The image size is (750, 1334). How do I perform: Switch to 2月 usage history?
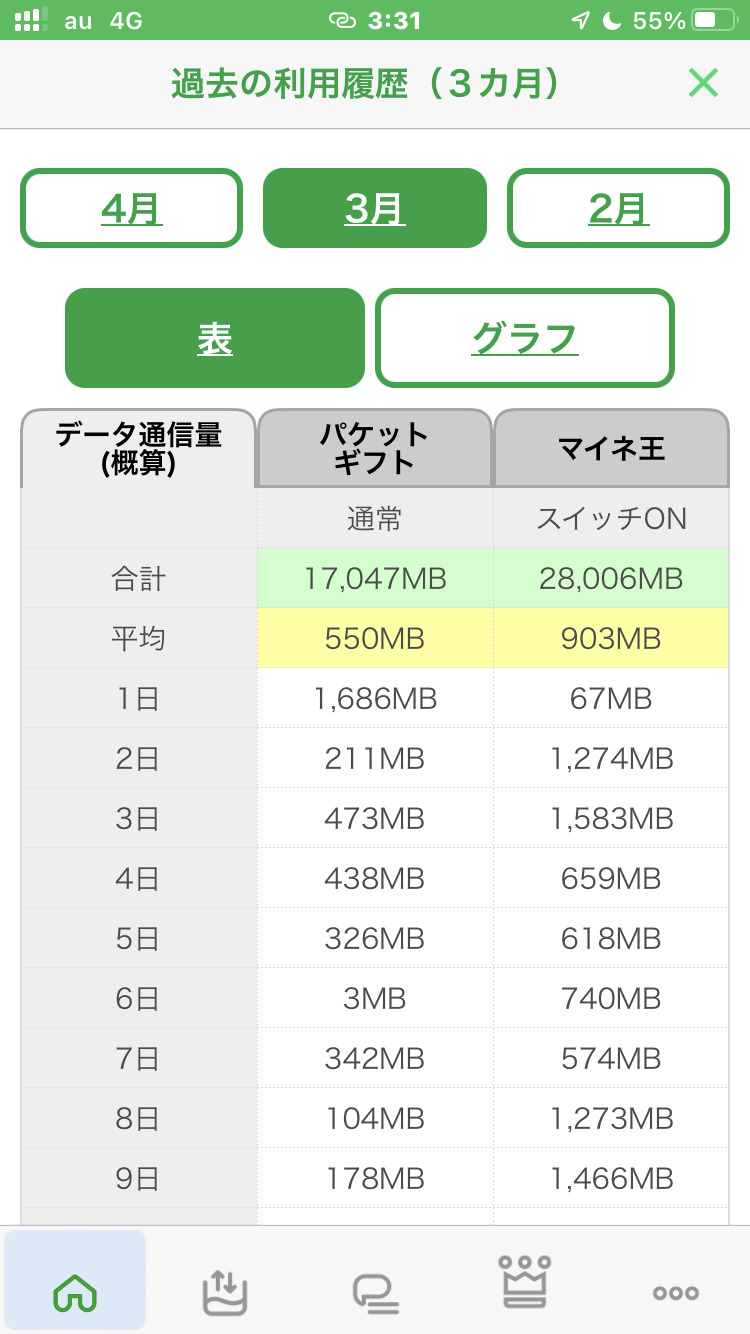[618, 208]
